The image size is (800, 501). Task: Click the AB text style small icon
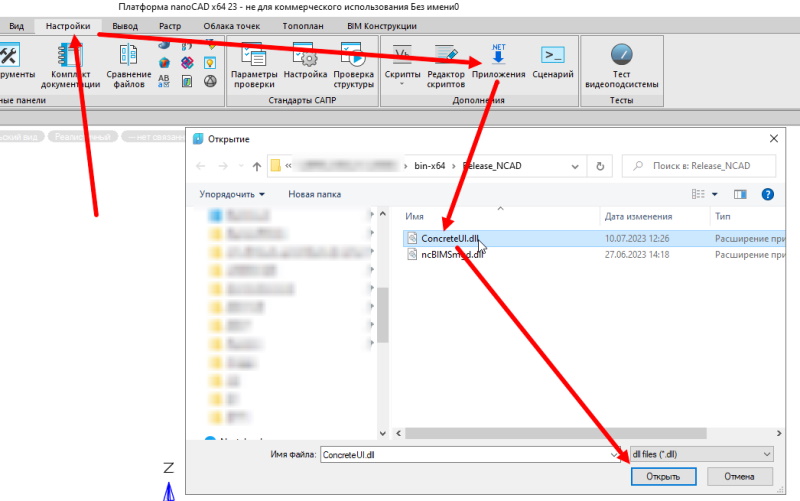pyautogui.click(x=164, y=81)
